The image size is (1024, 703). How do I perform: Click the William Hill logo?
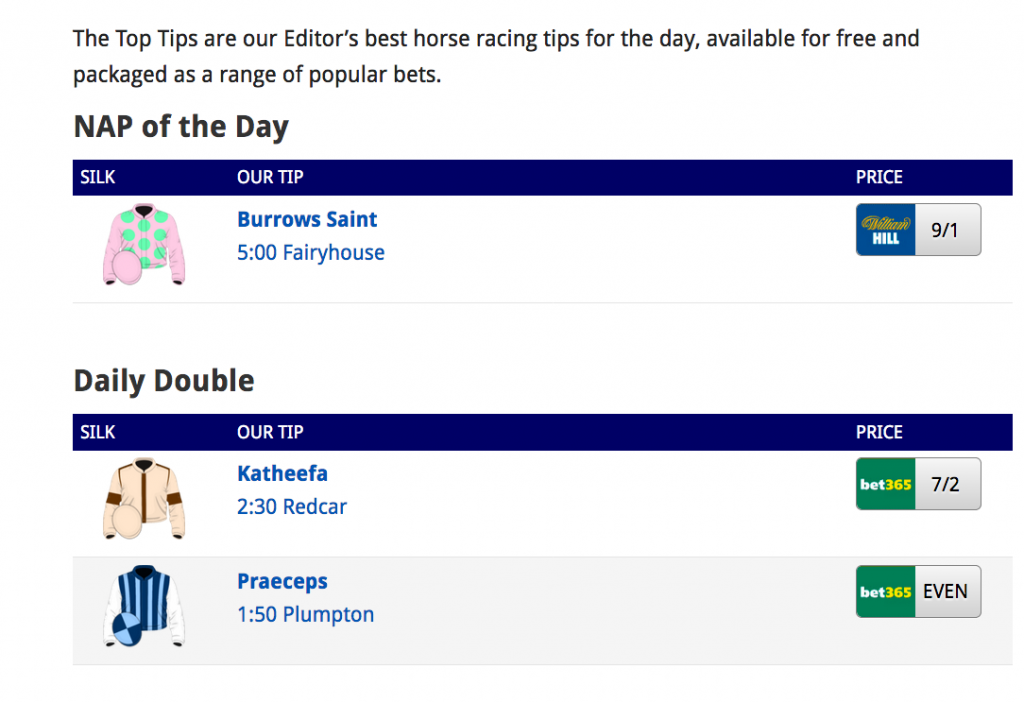coord(886,229)
